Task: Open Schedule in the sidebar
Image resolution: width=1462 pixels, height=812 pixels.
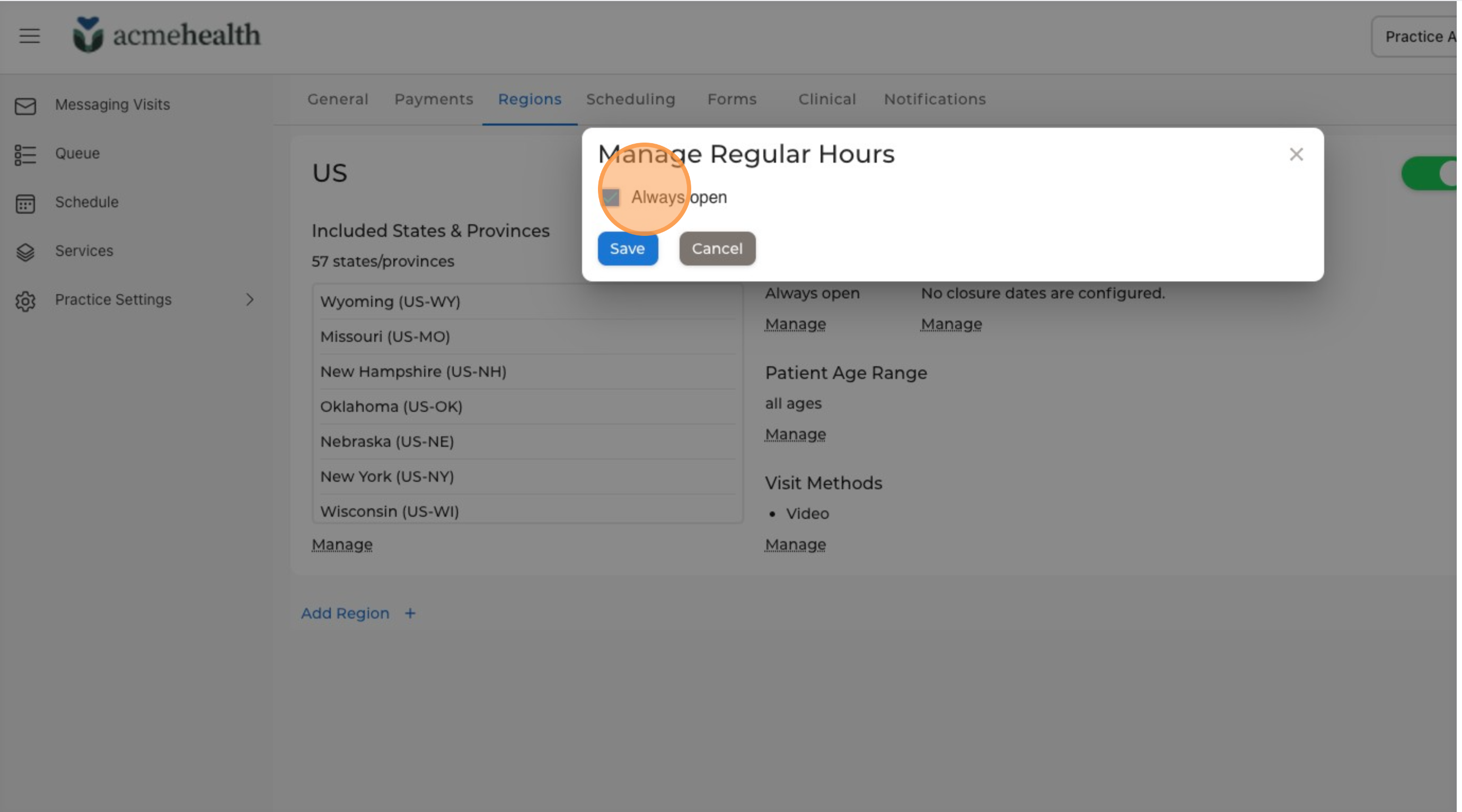Action: pyautogui.click(x=87, y=202)
